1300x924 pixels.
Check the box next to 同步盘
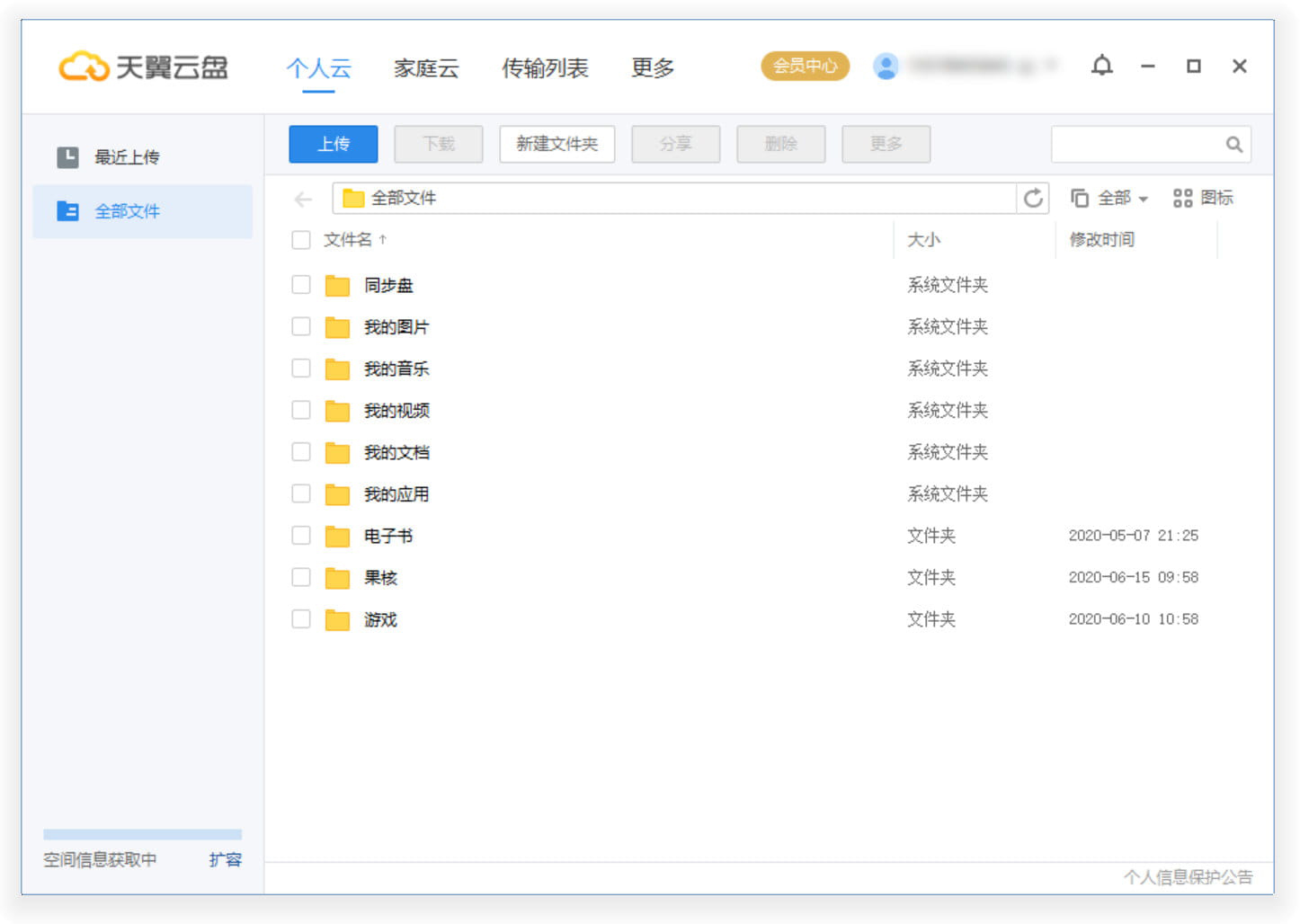pos(301,285)
